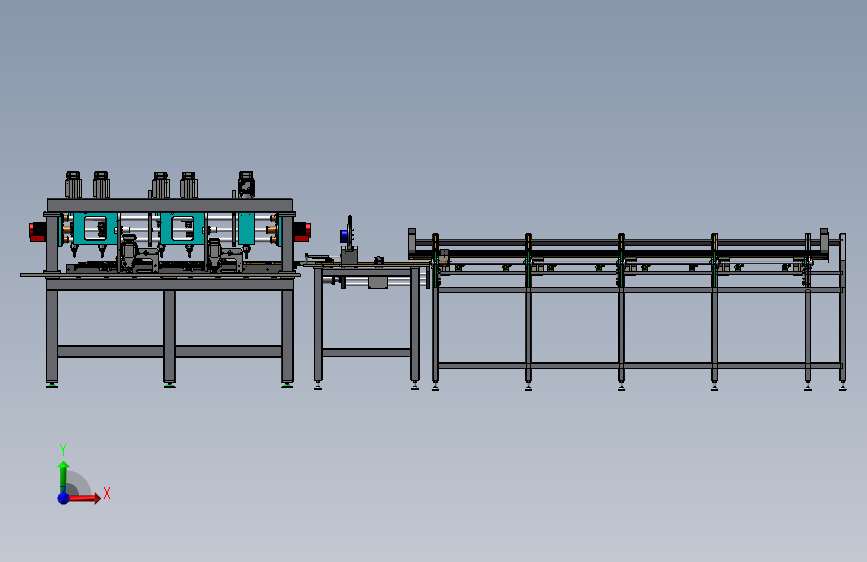The height and width of the screenshot is (562, 867).
Task: Select the blue knob on the middle station
Action: [x=344, y=236]
